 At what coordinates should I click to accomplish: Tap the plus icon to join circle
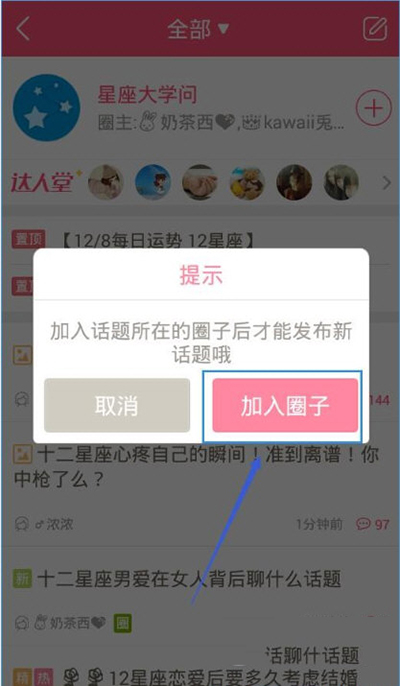tap(373, 108)
